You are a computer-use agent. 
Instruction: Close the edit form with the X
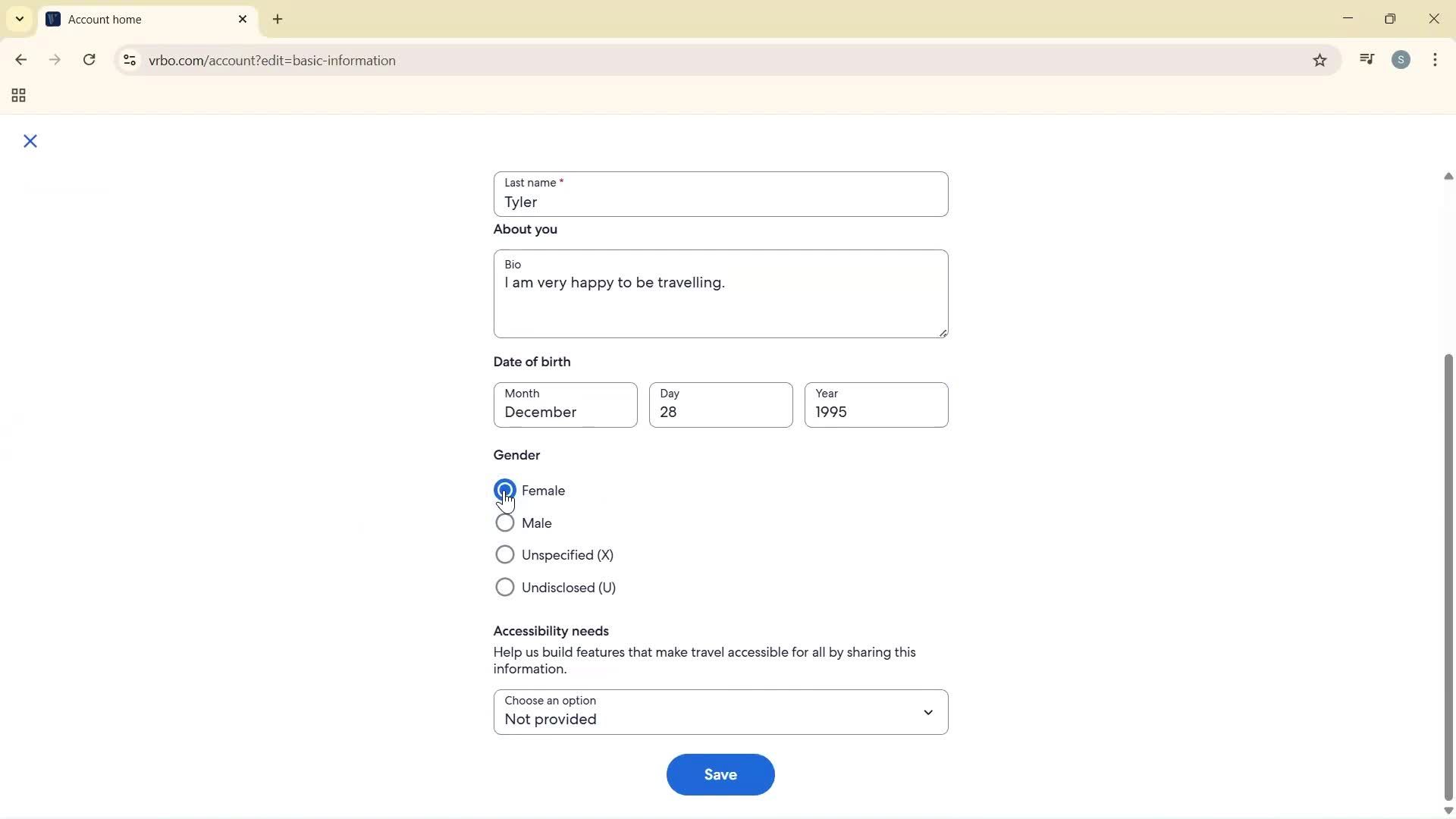tap(30, 141)
